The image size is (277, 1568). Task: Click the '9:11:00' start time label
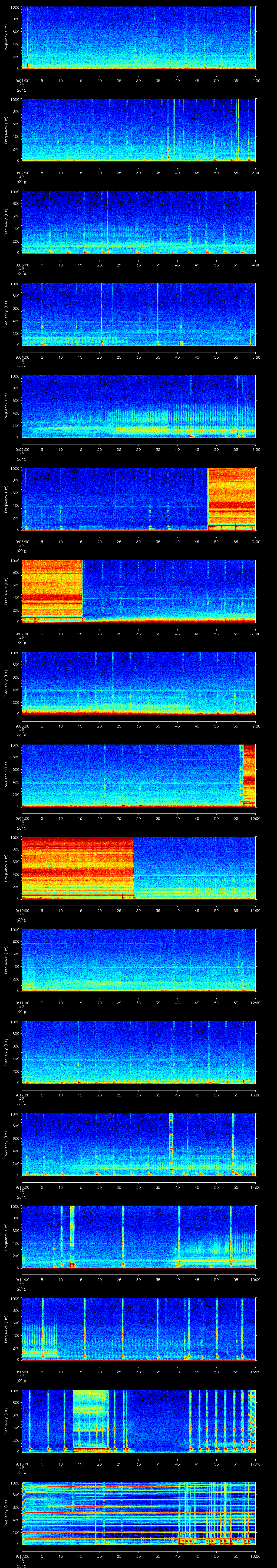click(x=22, y=1003)
